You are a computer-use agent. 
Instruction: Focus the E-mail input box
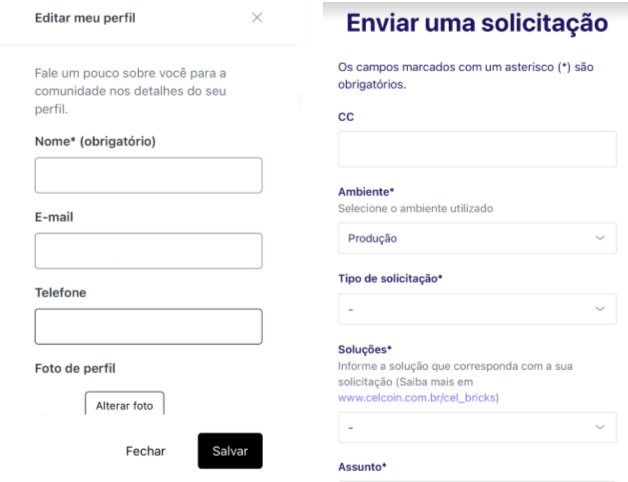coord(148,251)
